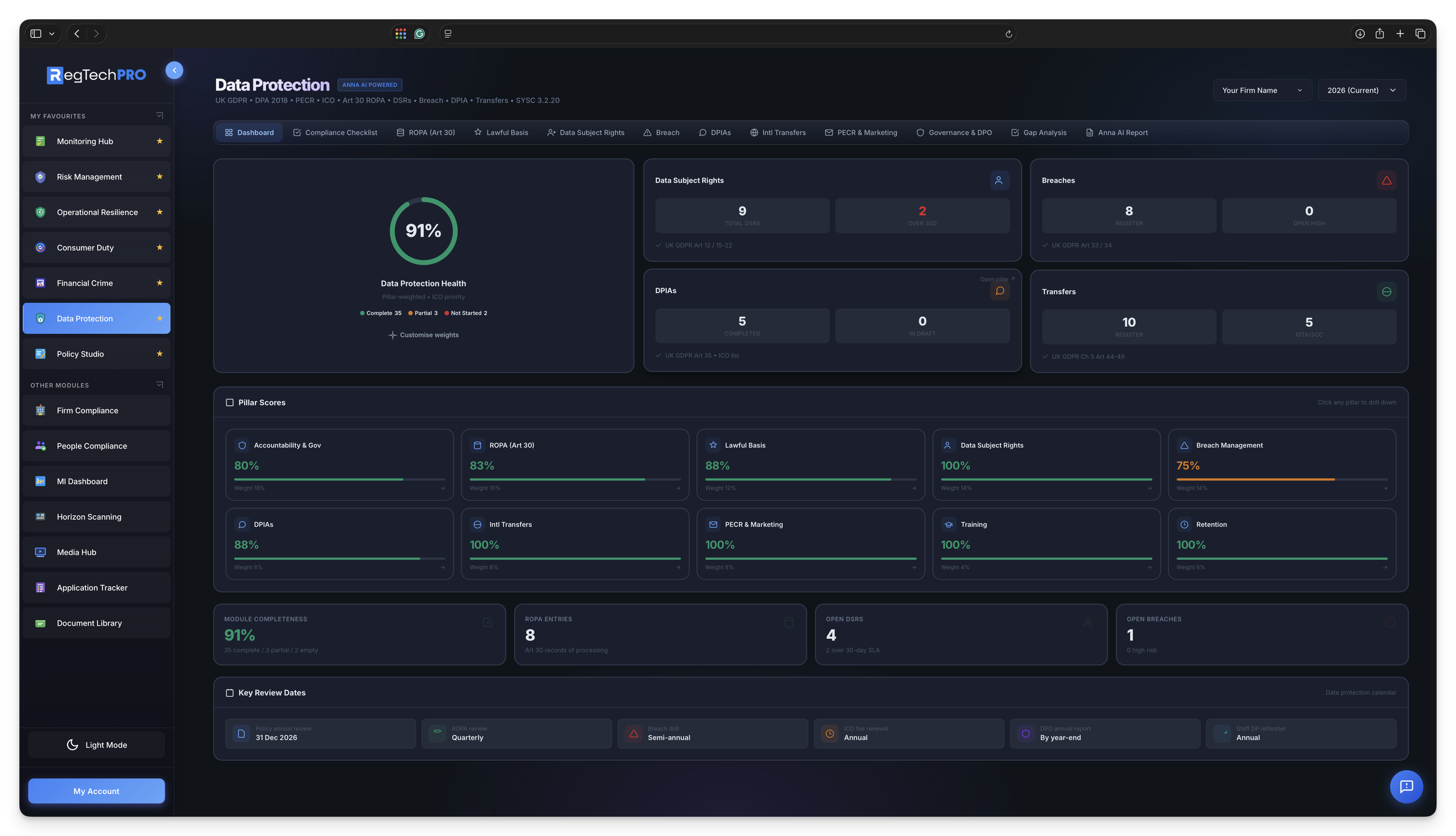Click the Media Hub icon
The image size is (1456, 836).
tap(40, 552)
